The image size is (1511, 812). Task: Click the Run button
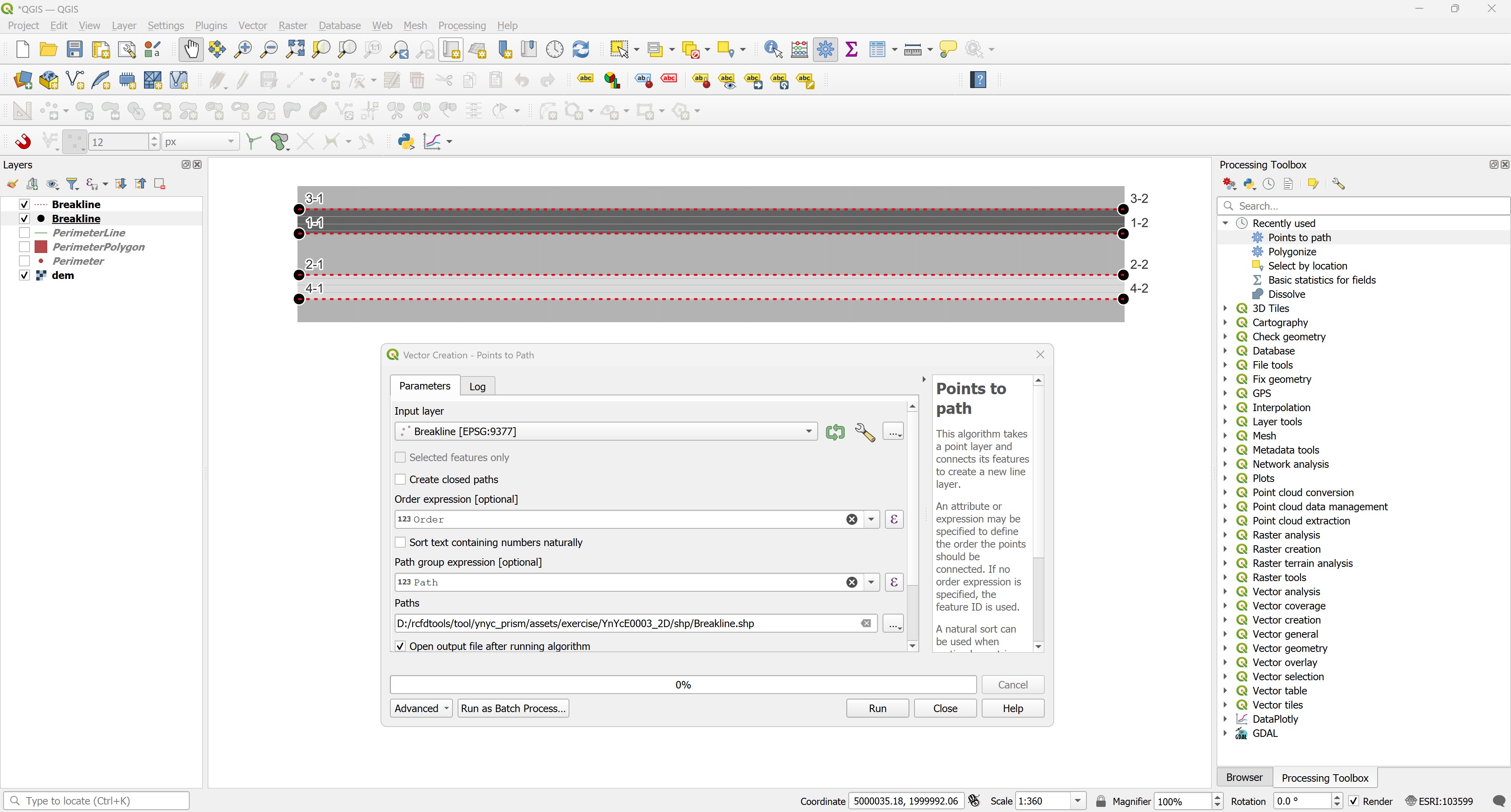pyautogui.click(x=877, y=708)
